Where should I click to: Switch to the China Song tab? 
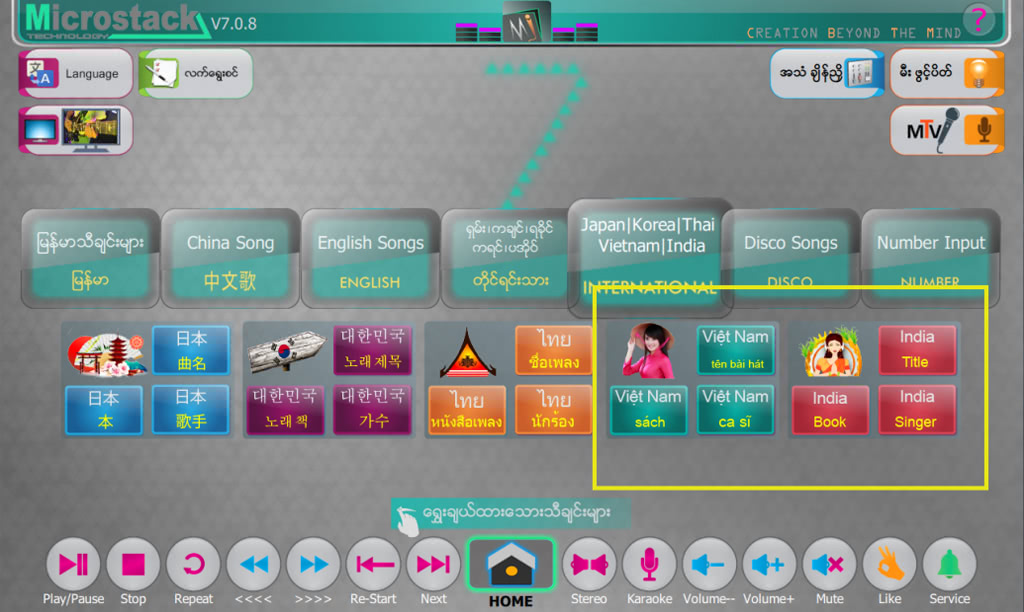click(230, 258)
